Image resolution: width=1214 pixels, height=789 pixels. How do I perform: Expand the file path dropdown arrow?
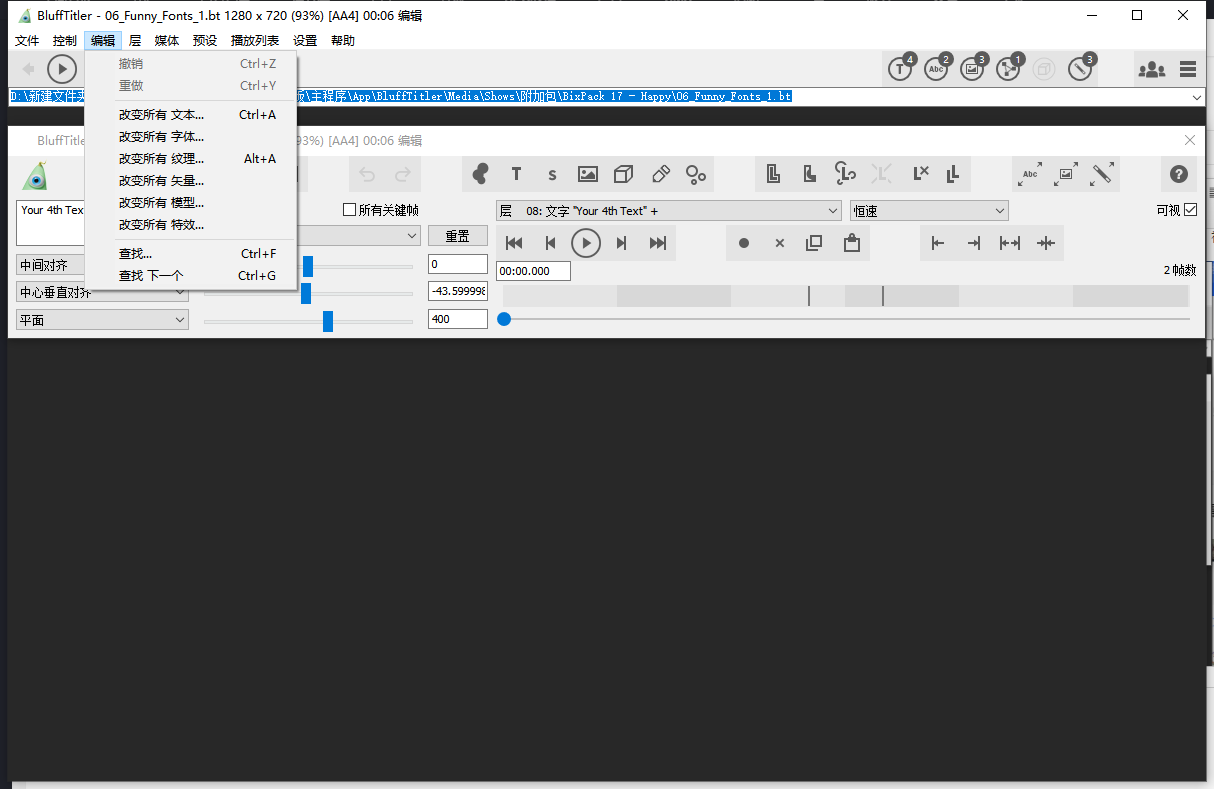tap(1197, 97)
